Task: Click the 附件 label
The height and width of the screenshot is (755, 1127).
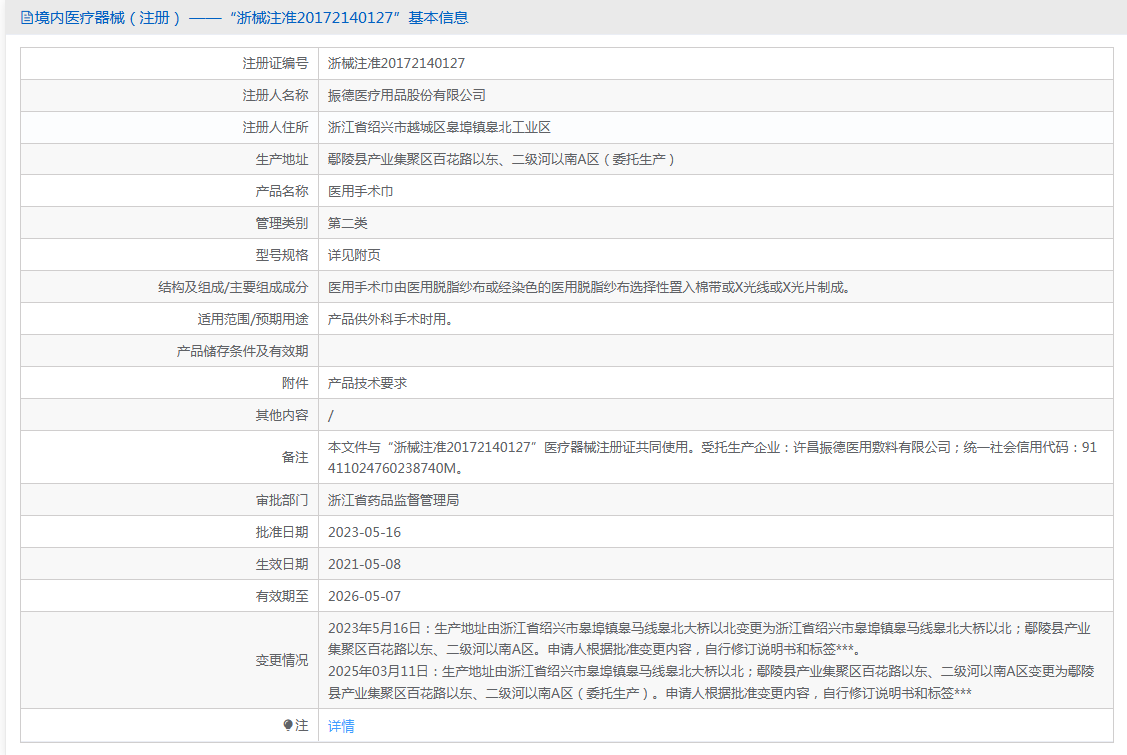Action: [x=295, y=383]
